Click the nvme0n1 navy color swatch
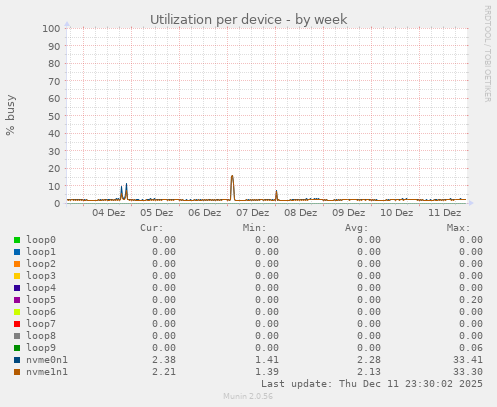The image size is (497, 407). click(17, 360)
